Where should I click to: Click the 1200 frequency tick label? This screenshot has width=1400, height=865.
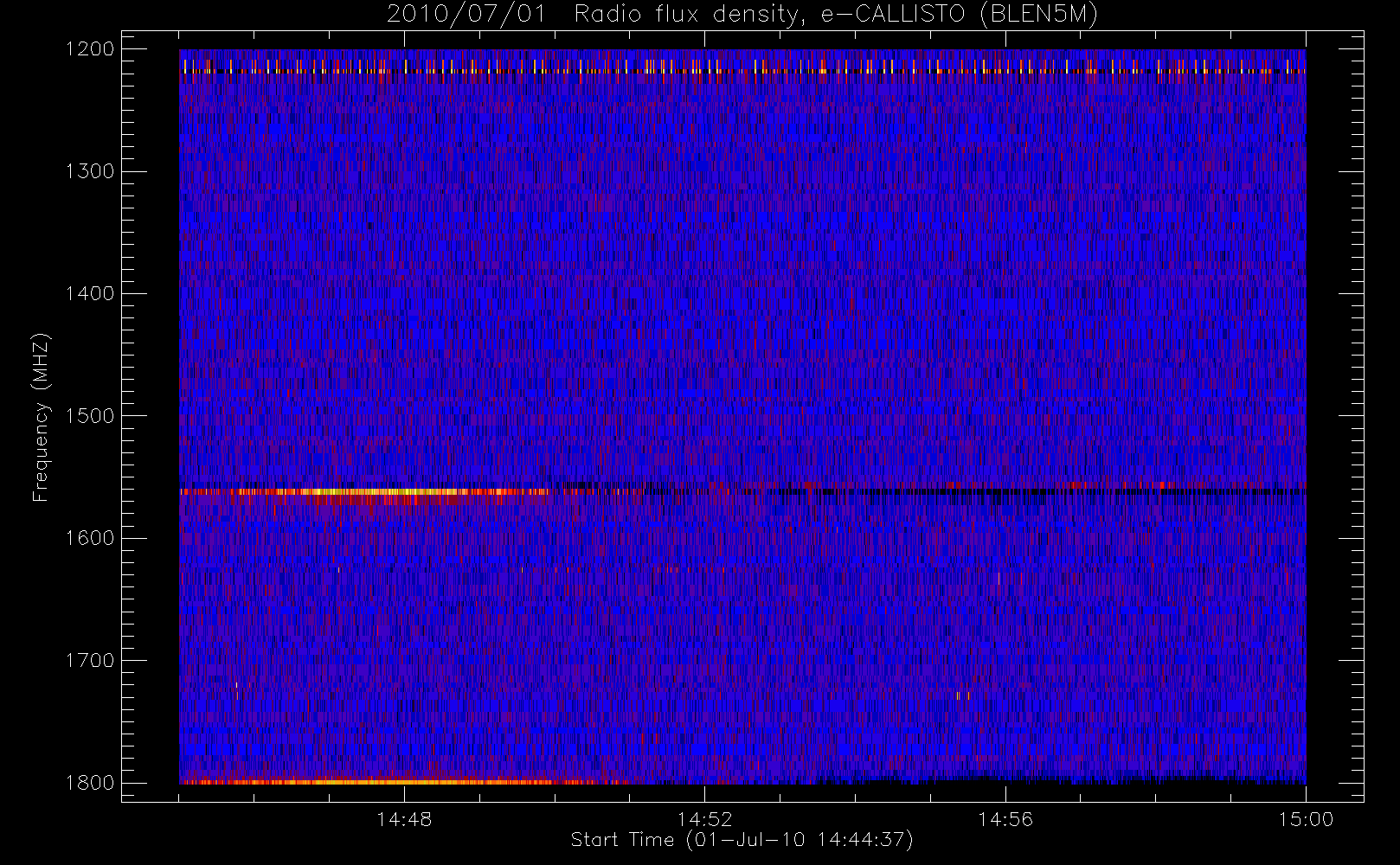90,49
